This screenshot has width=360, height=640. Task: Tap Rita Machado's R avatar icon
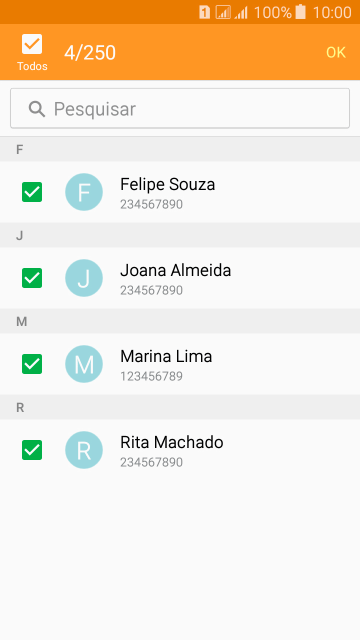pyautogui.click(x=84, y=450)
